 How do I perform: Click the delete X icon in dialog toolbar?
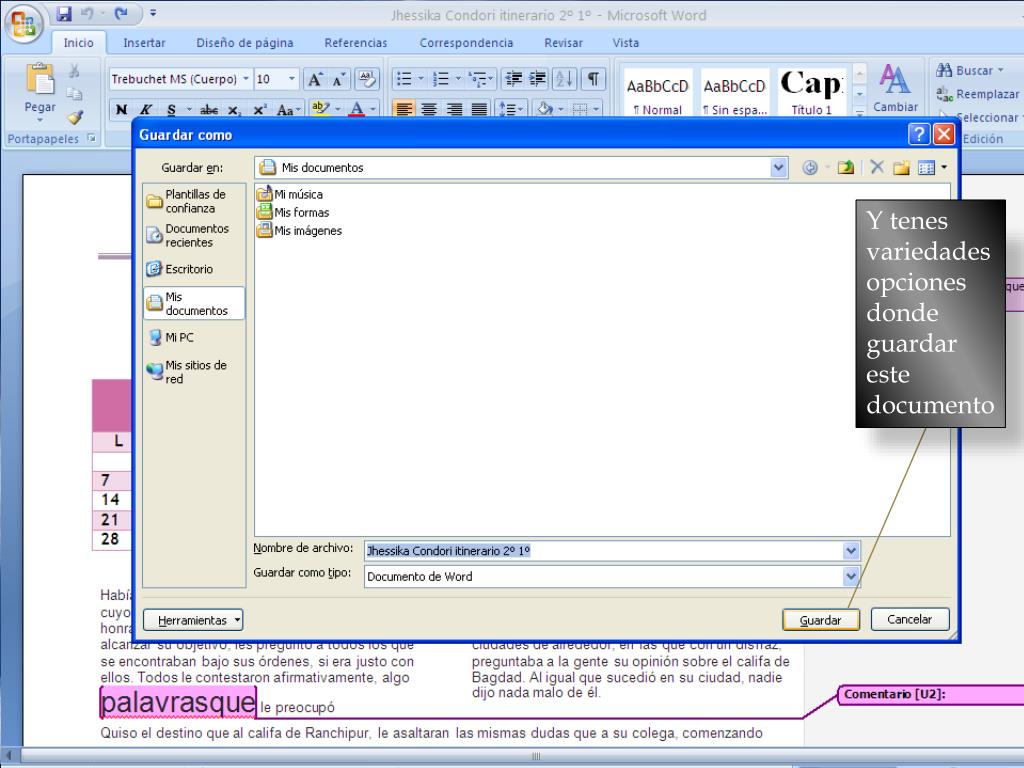click(x=877, y=167)
